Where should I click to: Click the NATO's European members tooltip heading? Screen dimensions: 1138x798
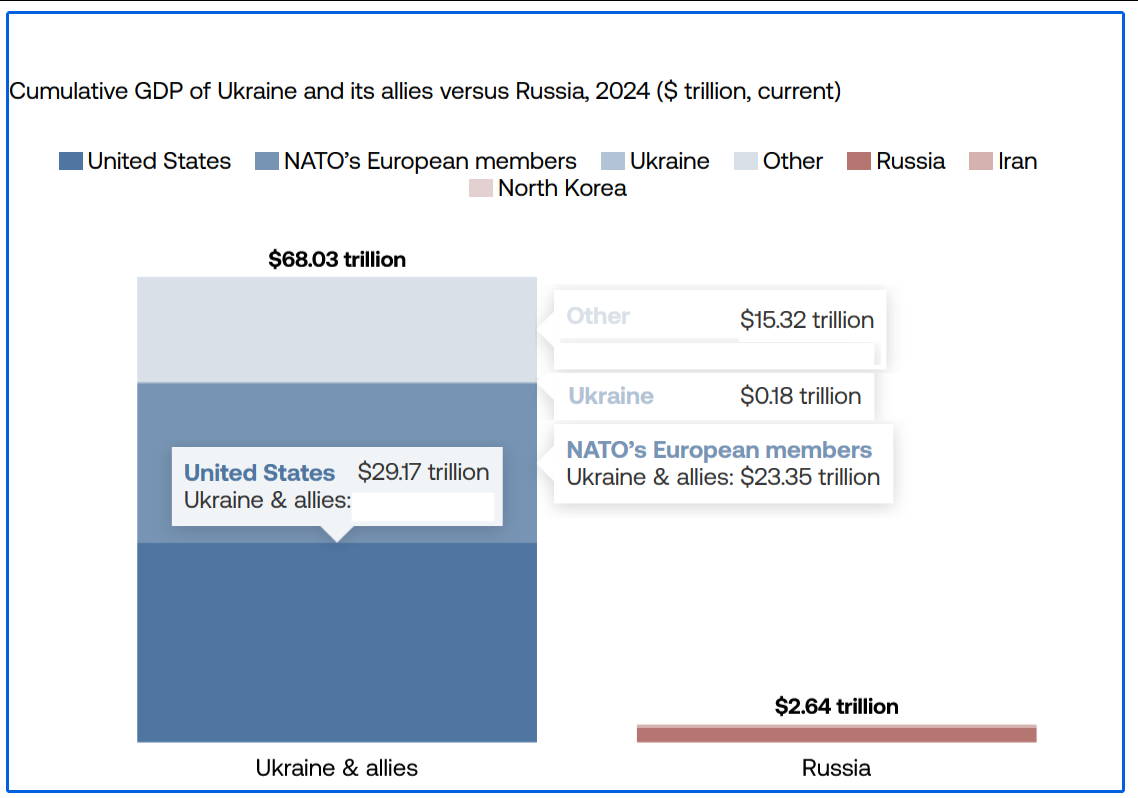pyautogui.click(x=719, y=450)
